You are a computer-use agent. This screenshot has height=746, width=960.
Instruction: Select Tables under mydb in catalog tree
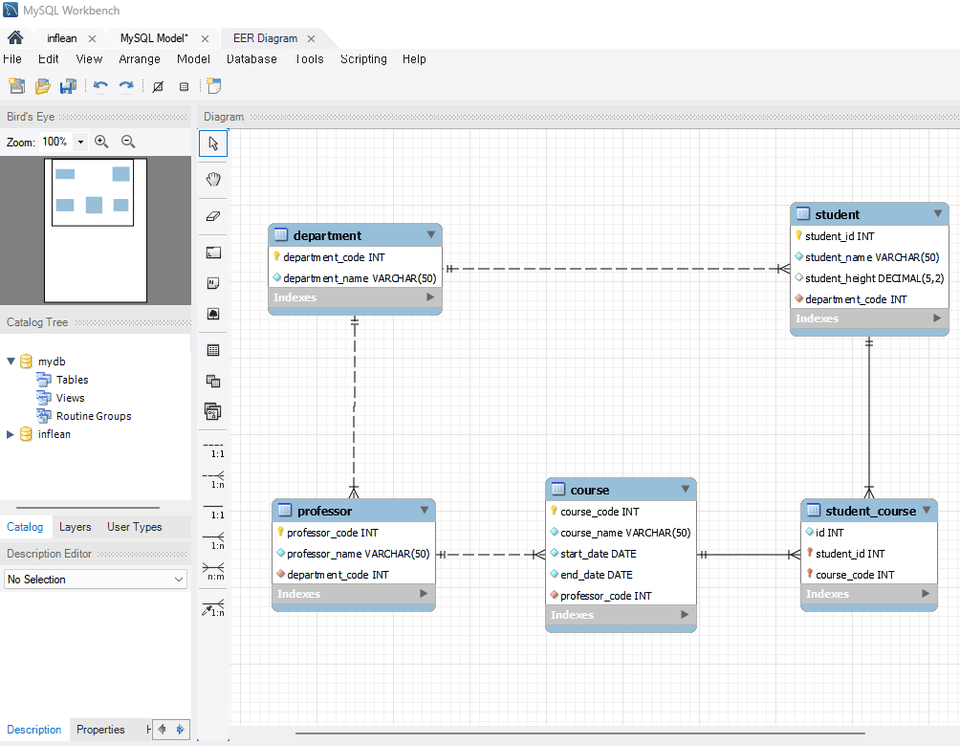72,380
